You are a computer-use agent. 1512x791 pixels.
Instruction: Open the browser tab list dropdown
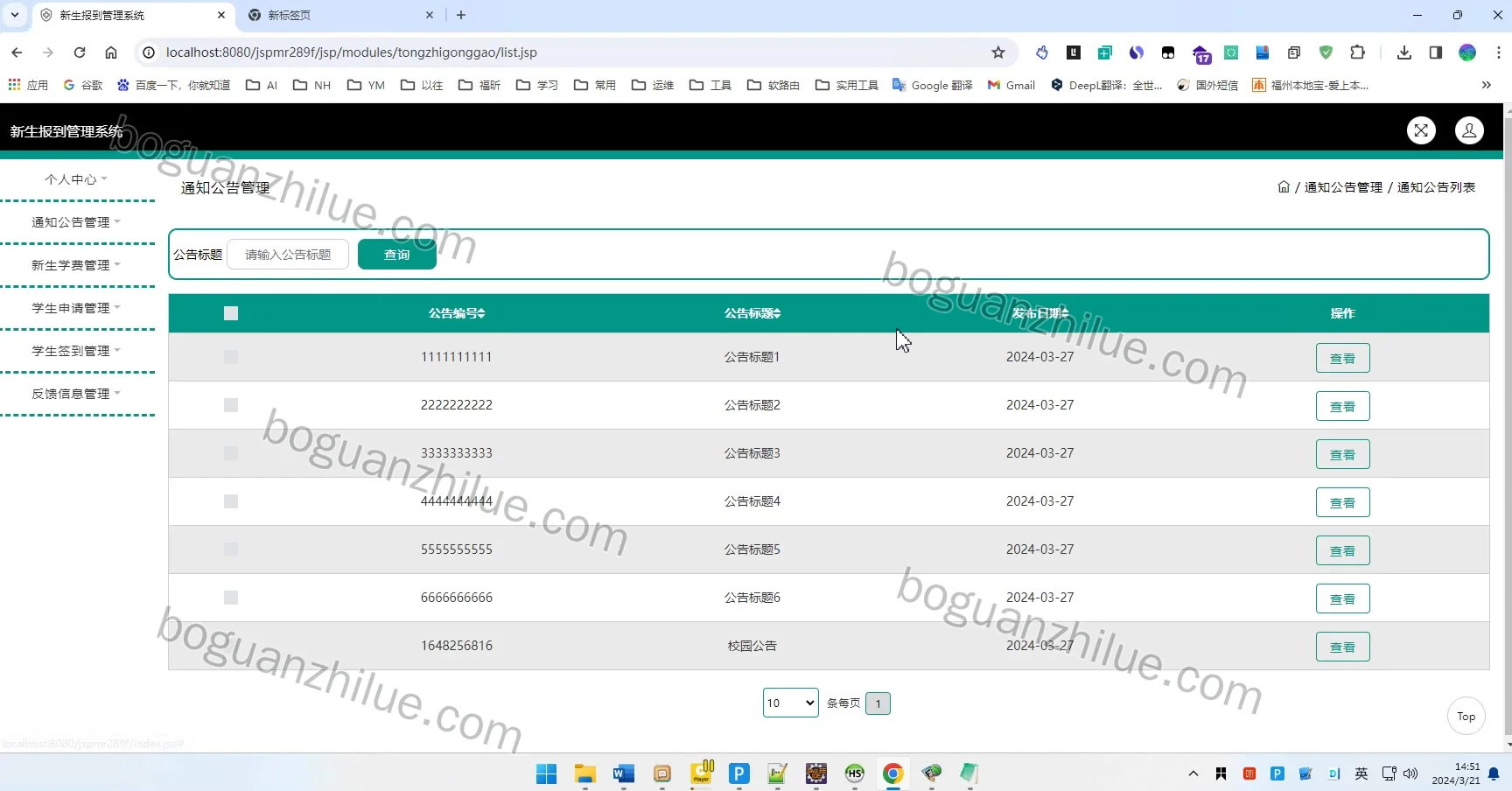point(15,15)
